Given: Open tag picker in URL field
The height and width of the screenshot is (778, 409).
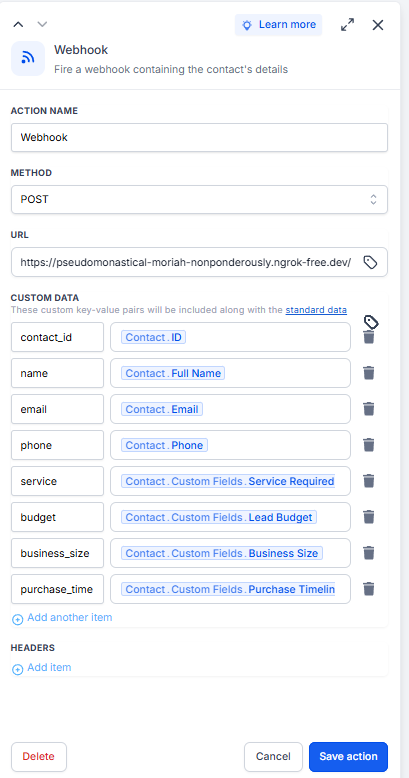Looking at the screenshot, I should [370, 262].
